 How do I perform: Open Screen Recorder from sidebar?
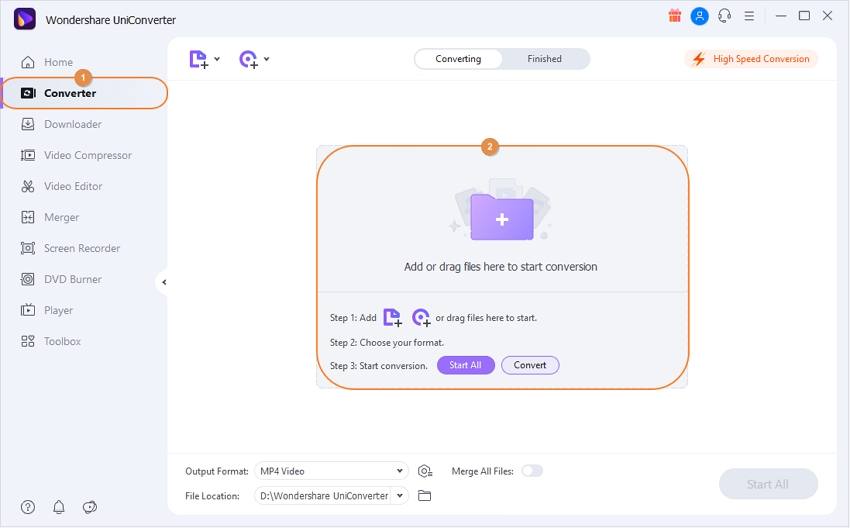point(70,248)
